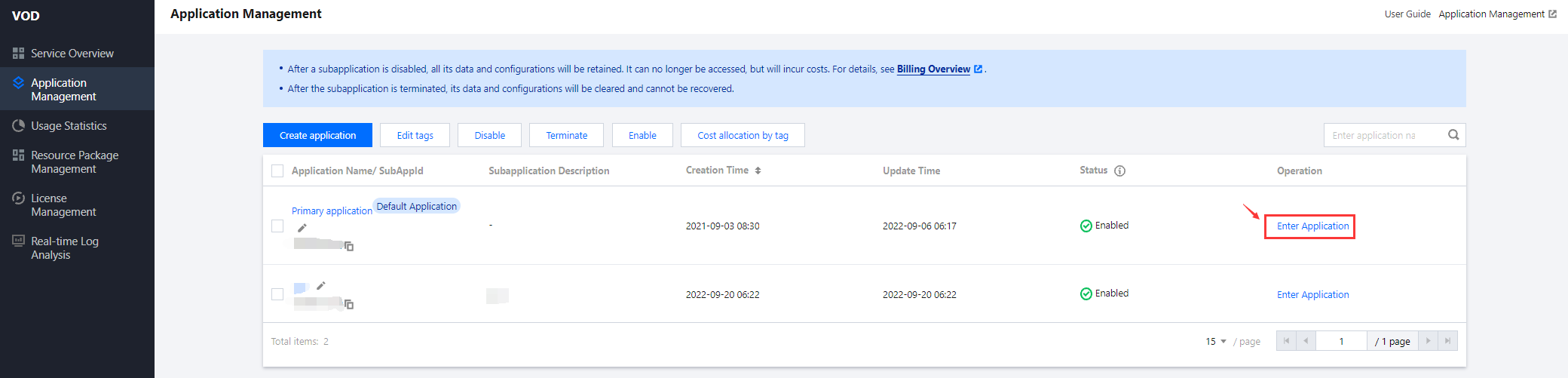Viewport: 1568px width, 378px height.
Task: Copy the second application's SubAppId
Action: click(x=349, y=304)
